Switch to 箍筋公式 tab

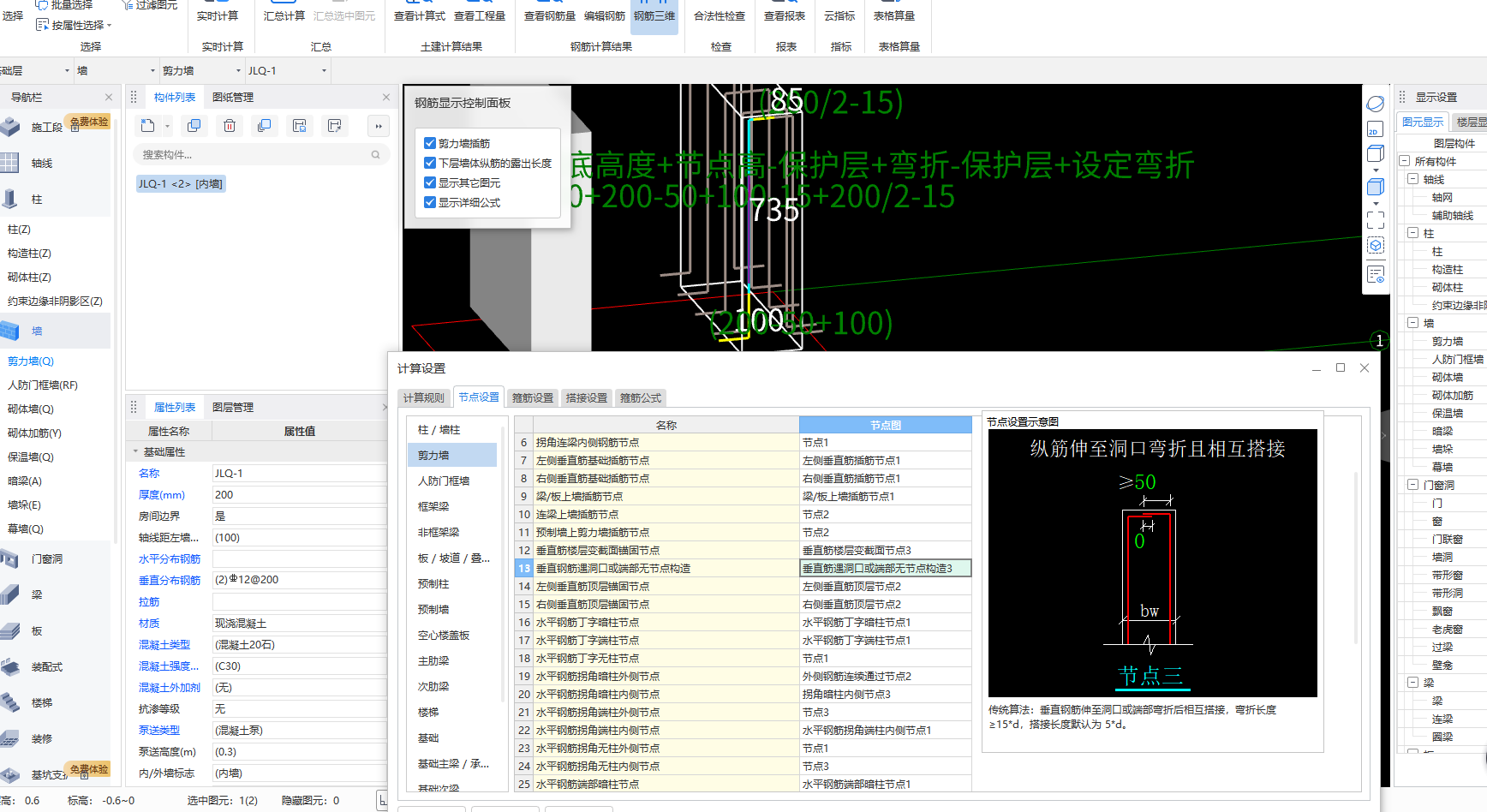click(641, 397)
